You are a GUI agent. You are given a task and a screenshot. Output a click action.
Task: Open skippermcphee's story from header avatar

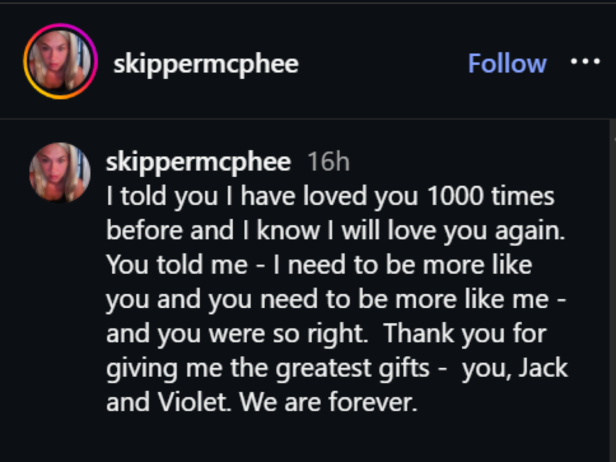(60, 64)
